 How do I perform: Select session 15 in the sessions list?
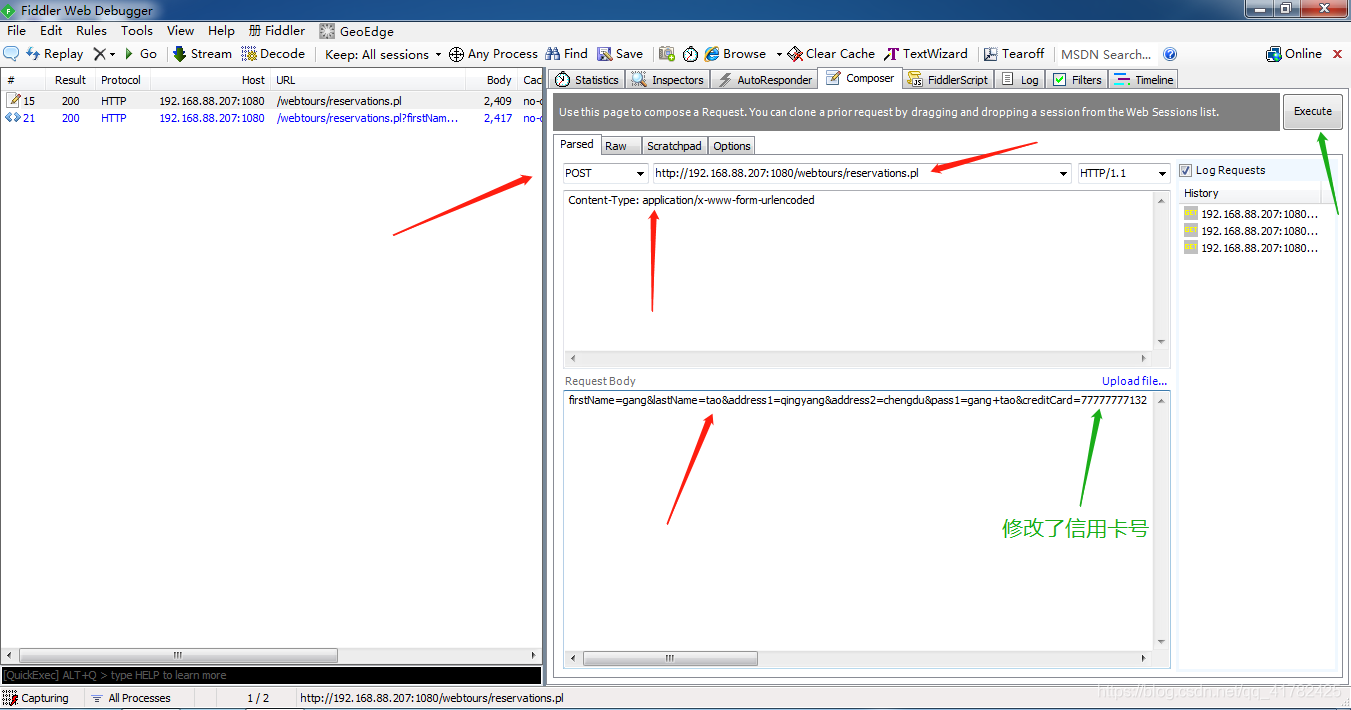271,101
